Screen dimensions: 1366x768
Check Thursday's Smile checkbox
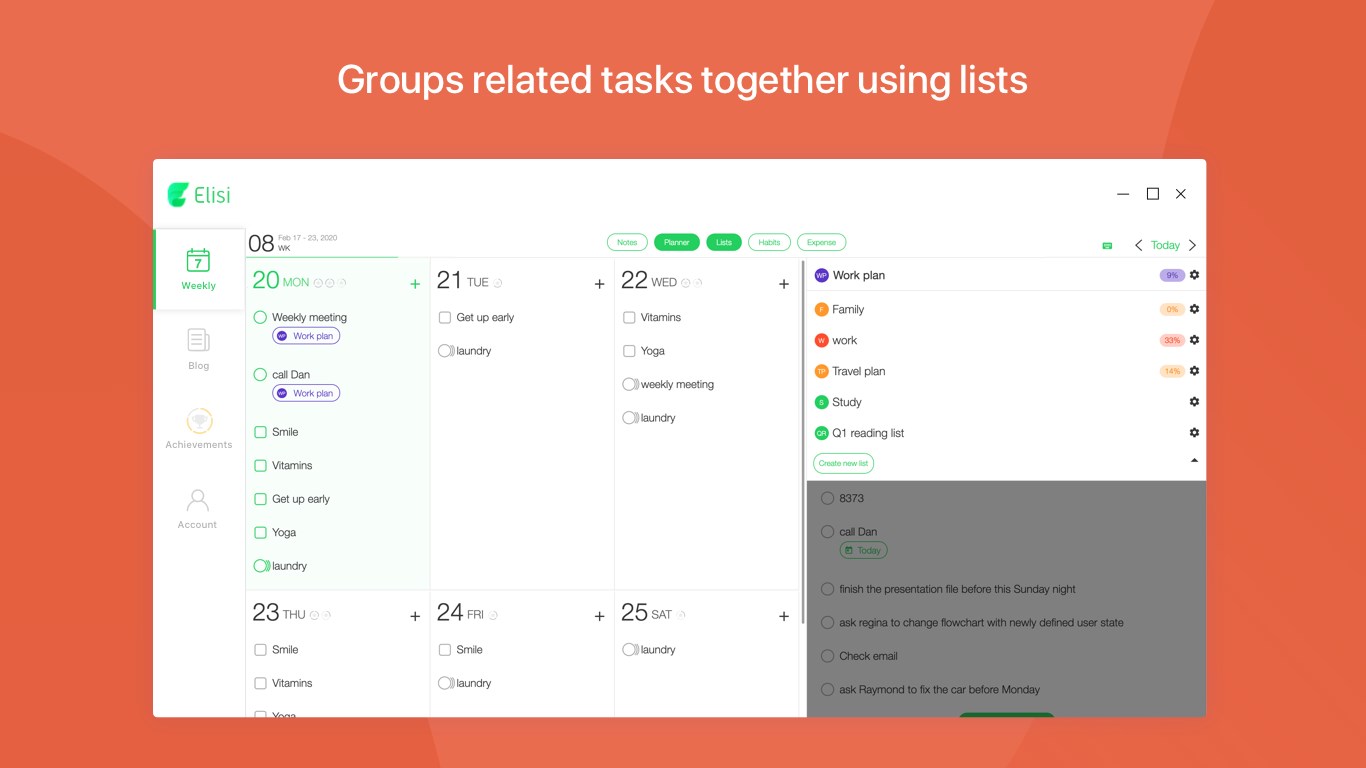260,650
